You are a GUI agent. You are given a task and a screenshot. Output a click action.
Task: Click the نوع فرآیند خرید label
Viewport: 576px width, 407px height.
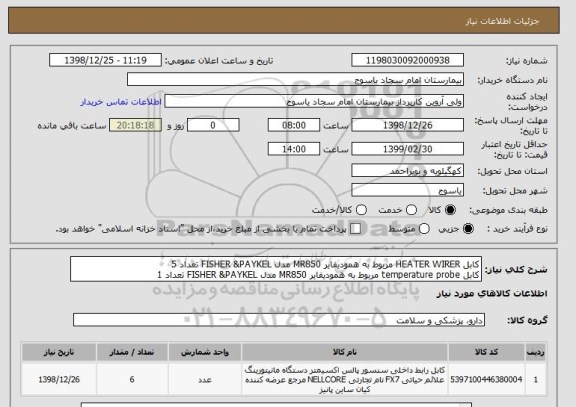(x=517, y=228)
